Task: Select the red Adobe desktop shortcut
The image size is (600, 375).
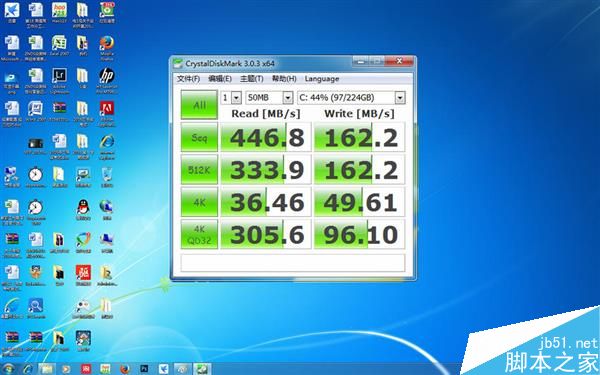Action: tap(107, 113)
